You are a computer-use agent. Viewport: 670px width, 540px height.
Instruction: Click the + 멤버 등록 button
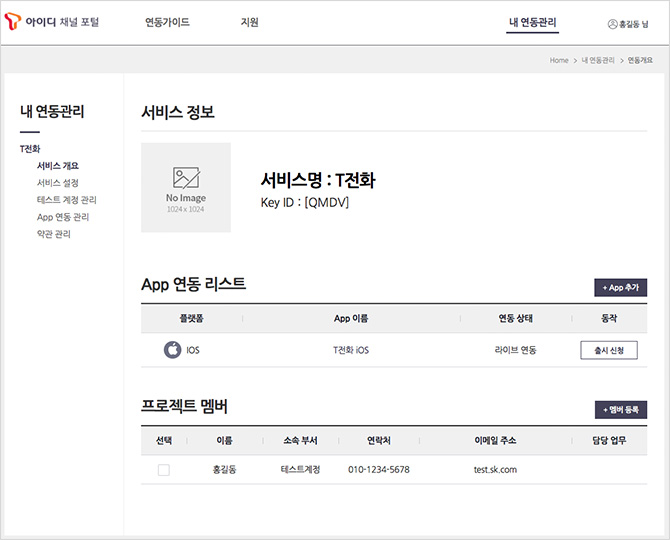pyautogui.click(x=621, y=410)
